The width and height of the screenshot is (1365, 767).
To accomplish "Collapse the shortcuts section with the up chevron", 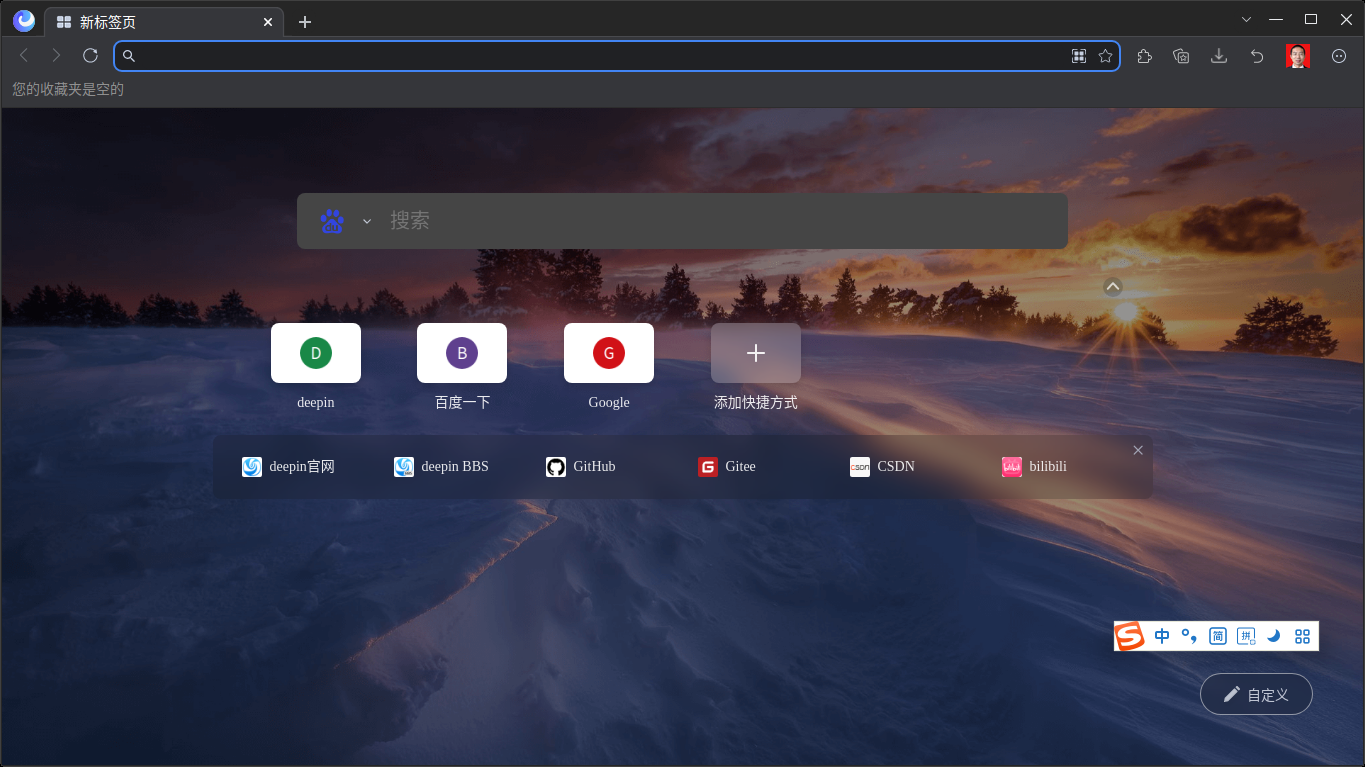I will tap(1113, 287).
